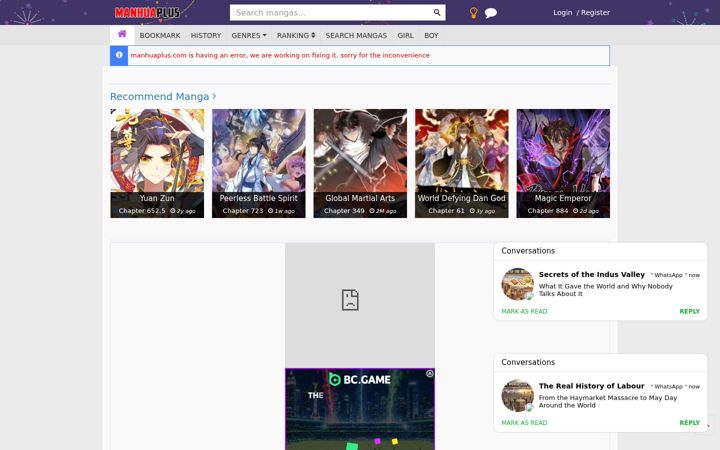Viewport: 720px width, 450px height.
Task: Click the Magic Emperor title text
Action: click(563, 198)
